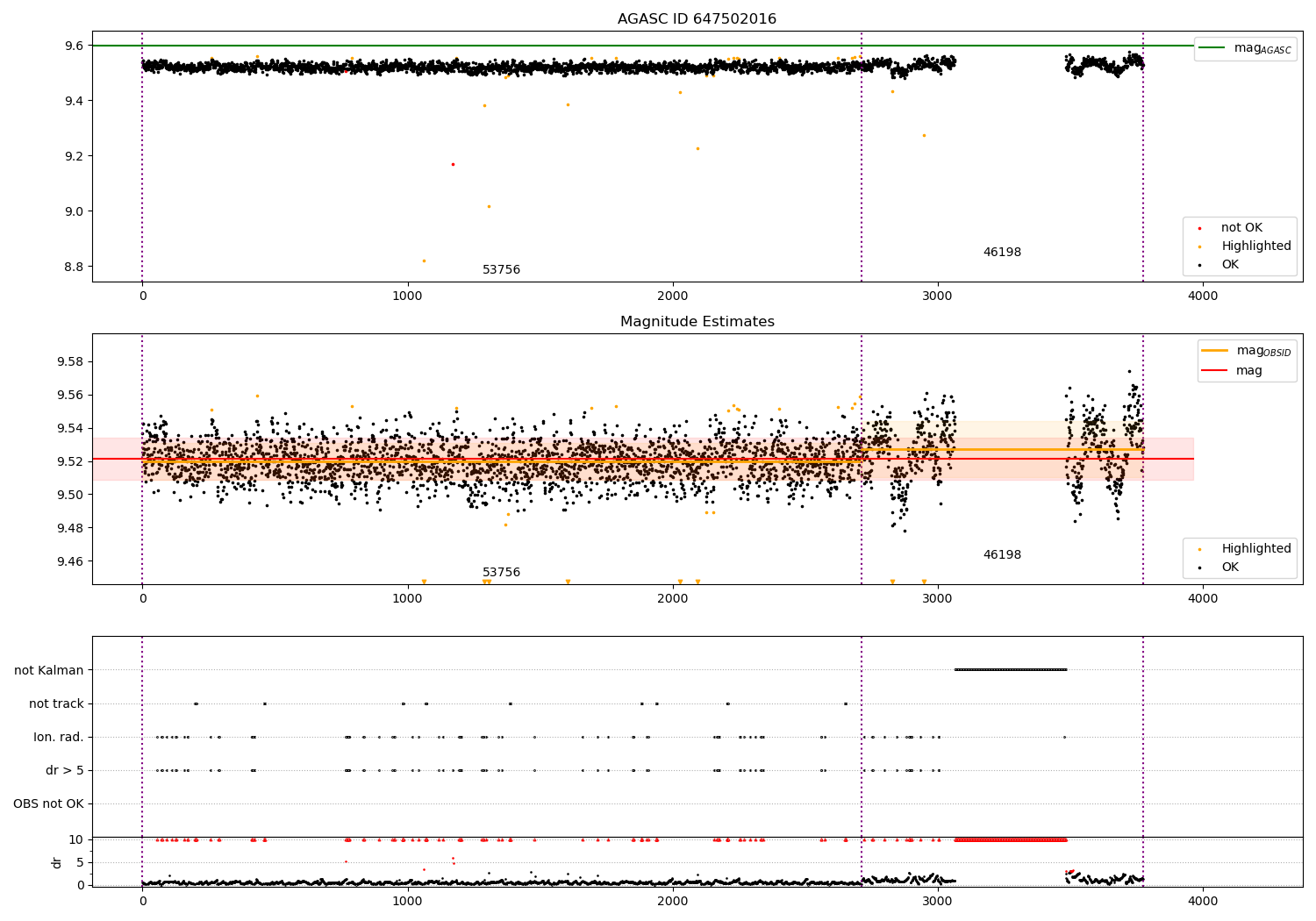Screen dimensions: 1316x921
Task: Click the title 'AGASC ID 647502016'
Action: tap(697, 19)
